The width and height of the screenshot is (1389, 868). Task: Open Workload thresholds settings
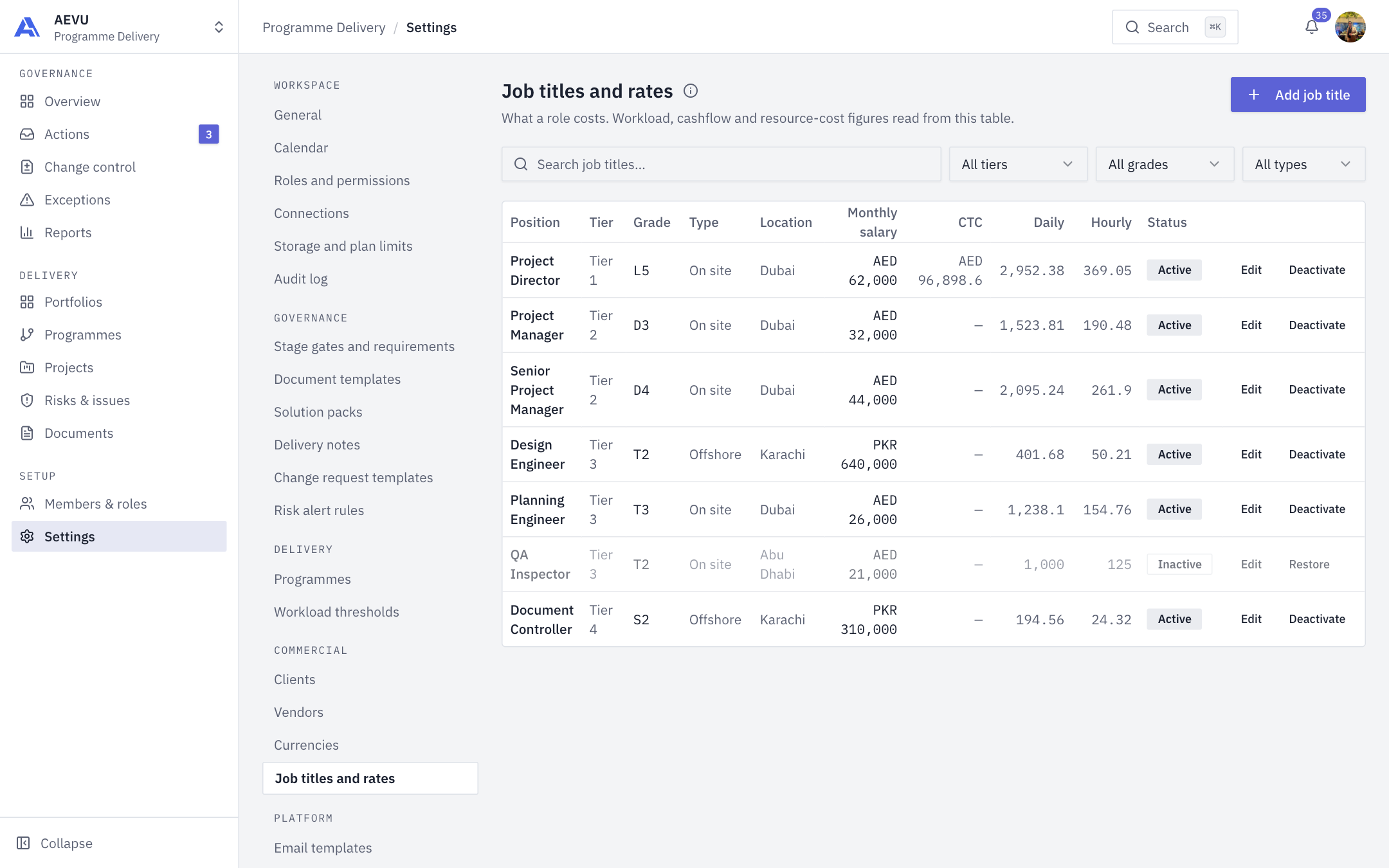click(x=336, y=612)
